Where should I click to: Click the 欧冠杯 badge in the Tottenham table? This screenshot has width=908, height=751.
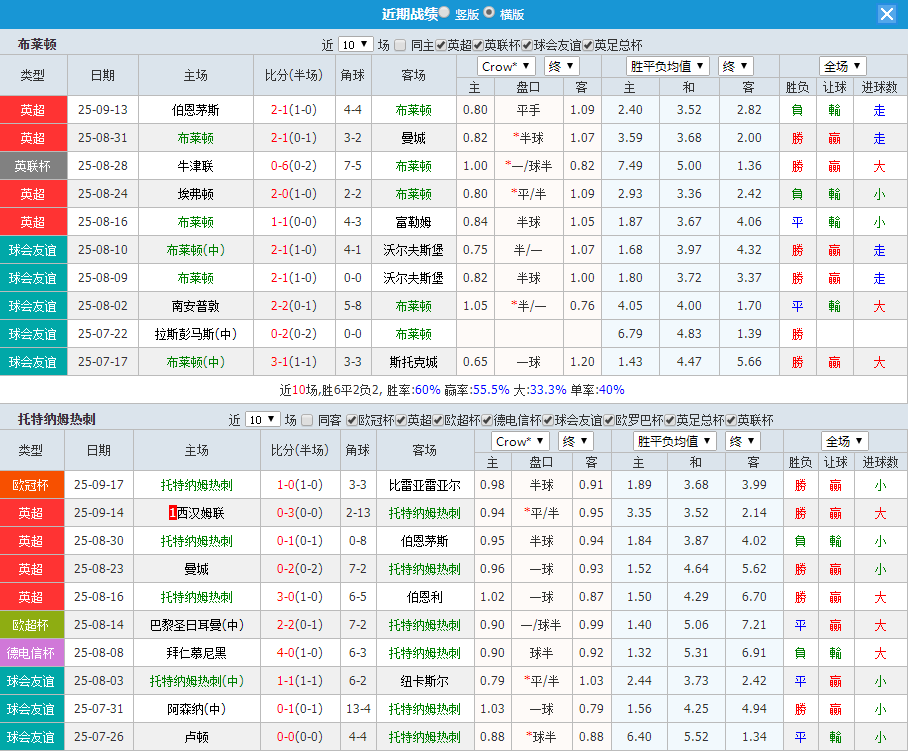[x=33, y=485]
